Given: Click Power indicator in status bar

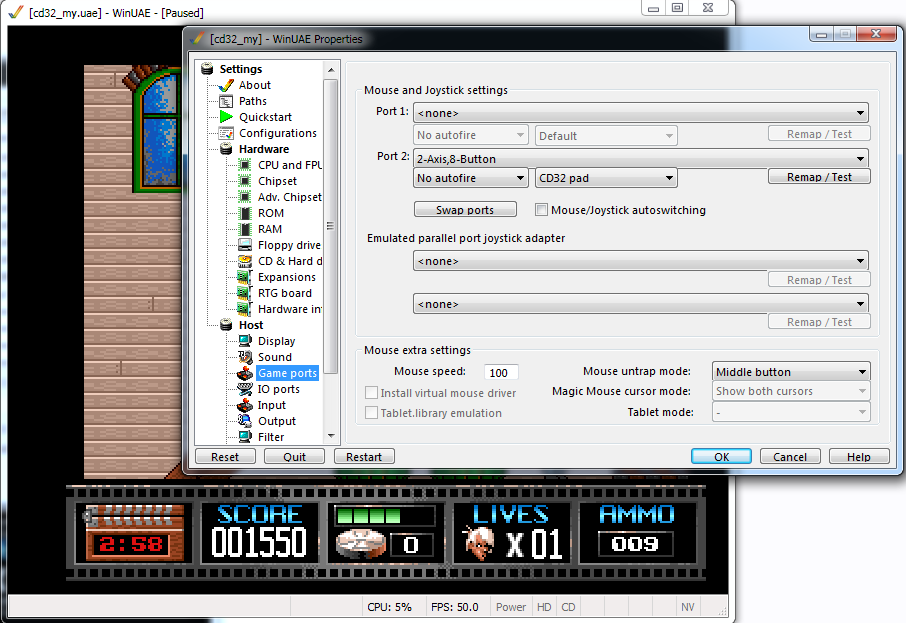Looking at the screenshot, I should 511,607.
